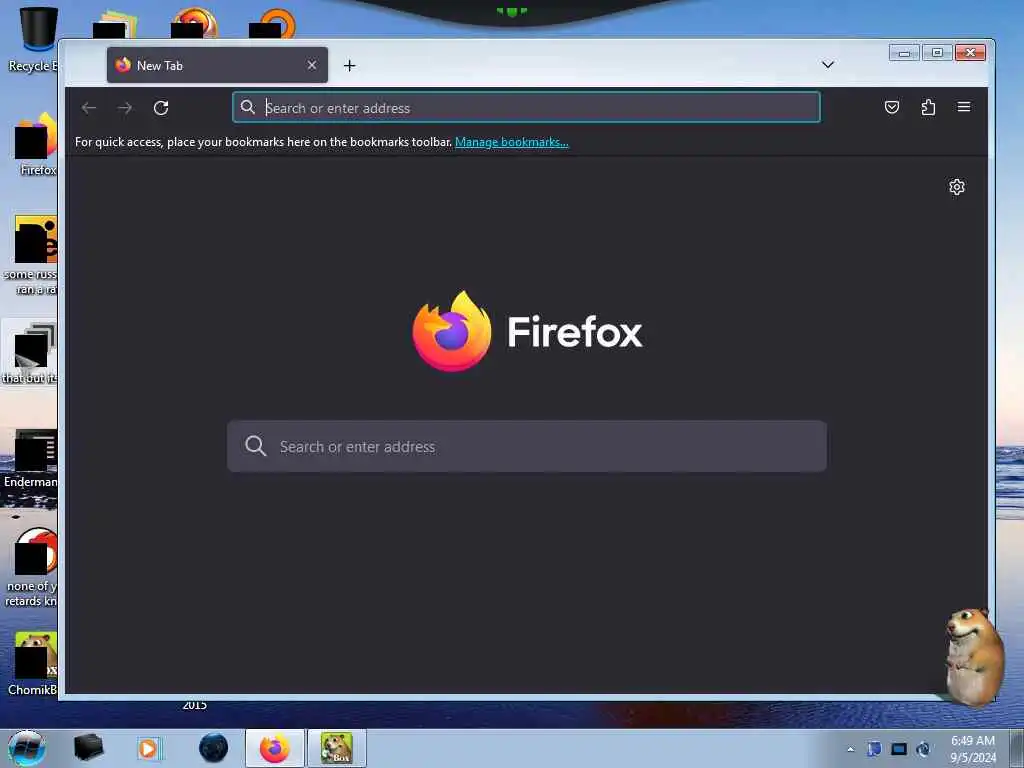
Task: Select the Firefox taskbar button
Action: pos(275,748)
